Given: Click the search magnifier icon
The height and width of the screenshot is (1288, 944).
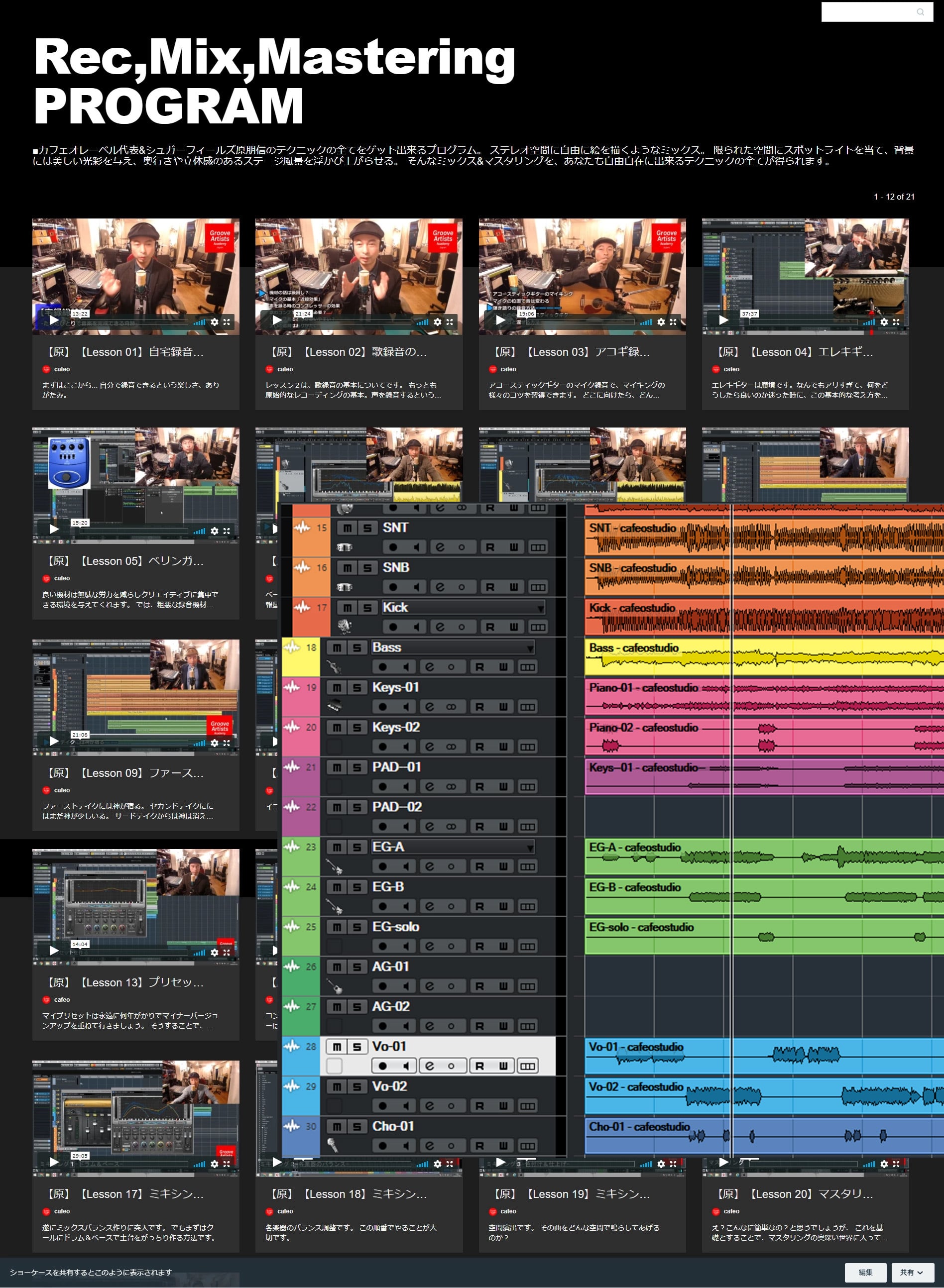Looking at the screenshot, I should 920,12.
